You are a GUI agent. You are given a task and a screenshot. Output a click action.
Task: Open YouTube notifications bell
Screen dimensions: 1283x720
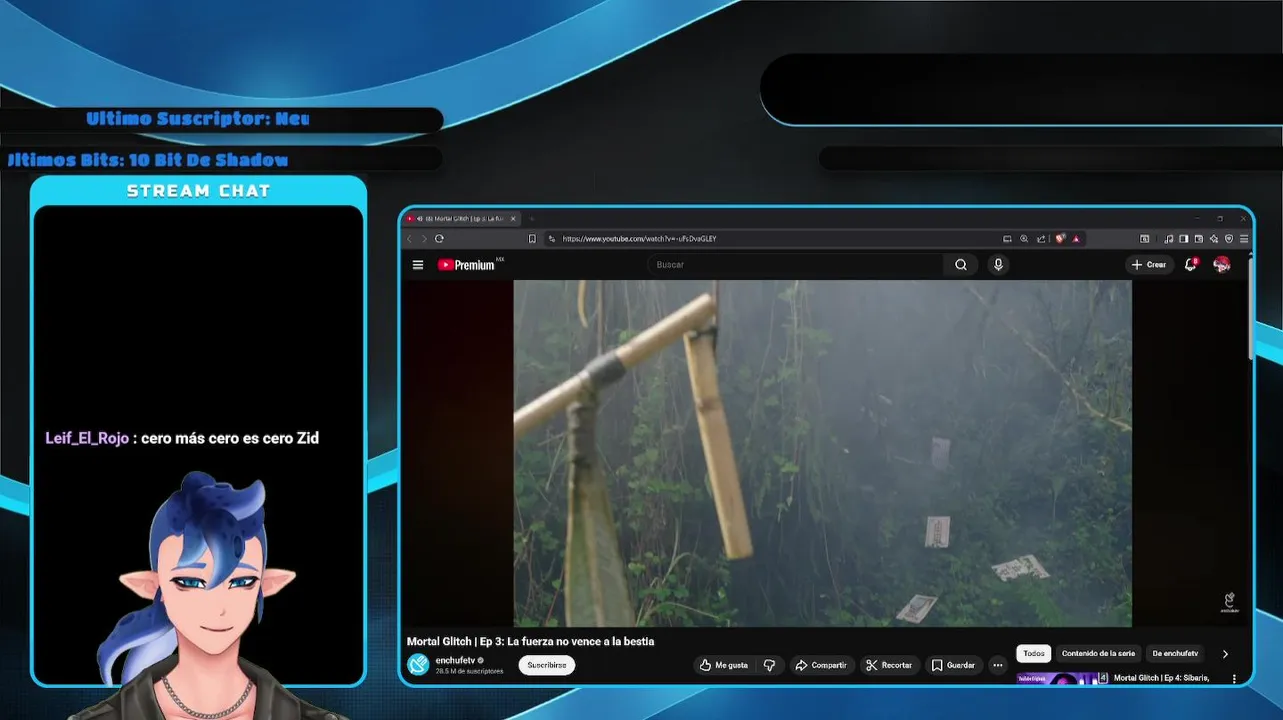point(1191,265)
